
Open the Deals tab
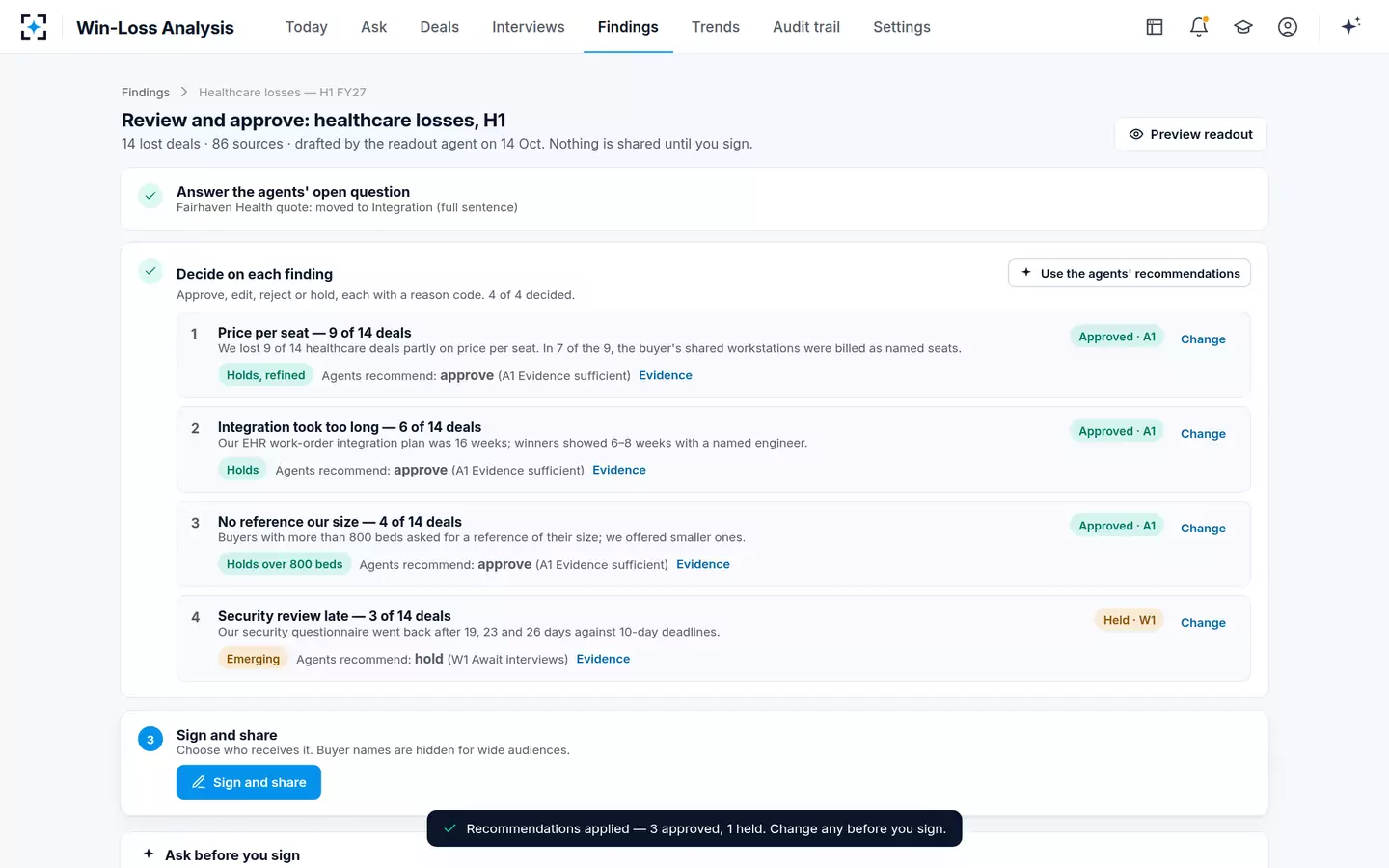click(440, 27)
